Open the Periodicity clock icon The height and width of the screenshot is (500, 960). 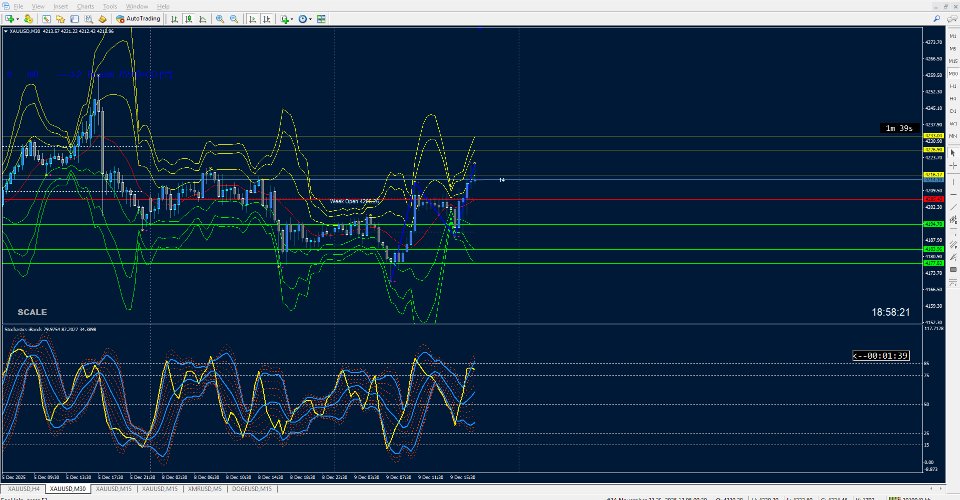[302, 19]
